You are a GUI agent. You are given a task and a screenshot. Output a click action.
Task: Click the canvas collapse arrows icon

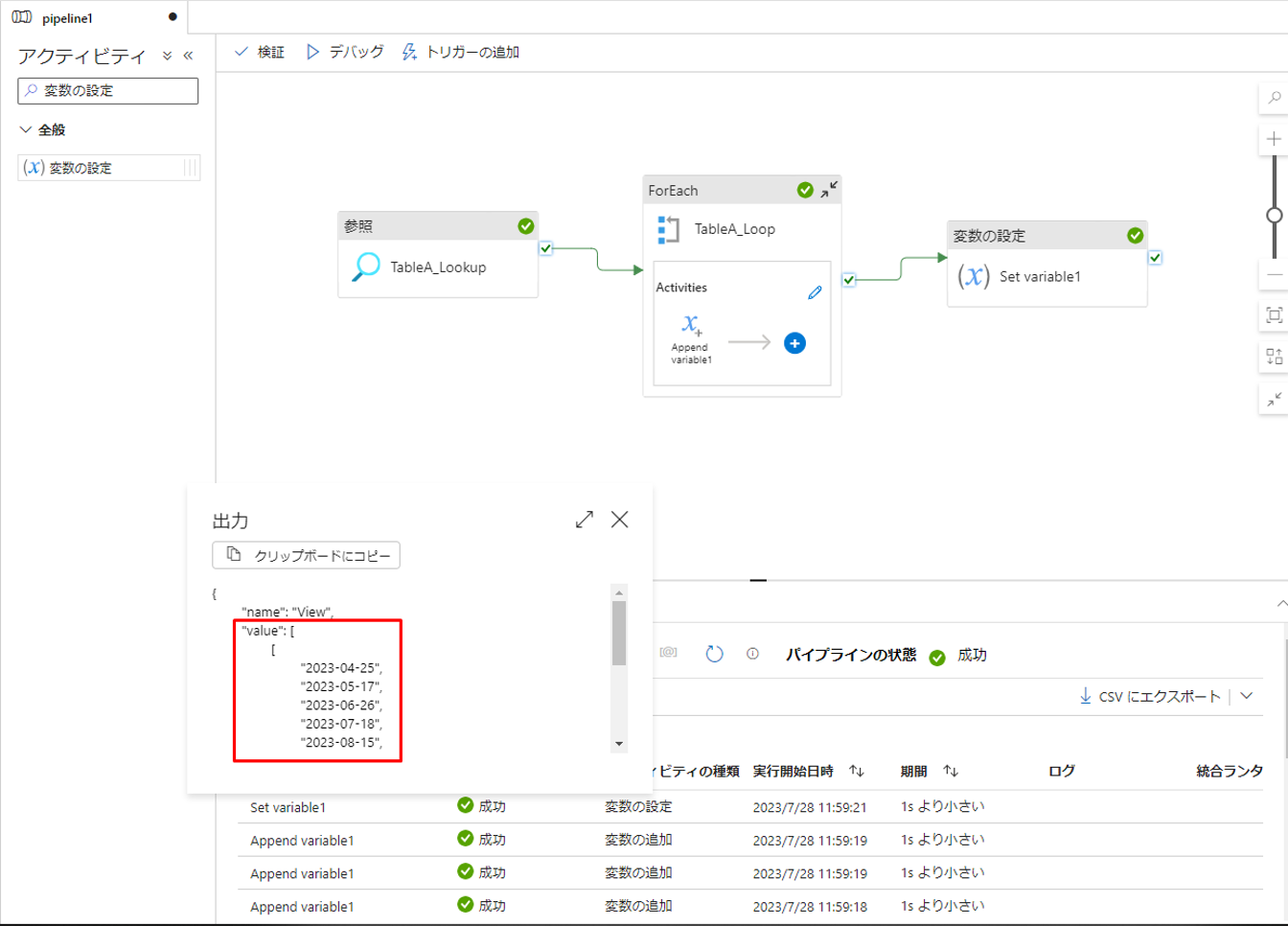click(x=1275, y=399)
